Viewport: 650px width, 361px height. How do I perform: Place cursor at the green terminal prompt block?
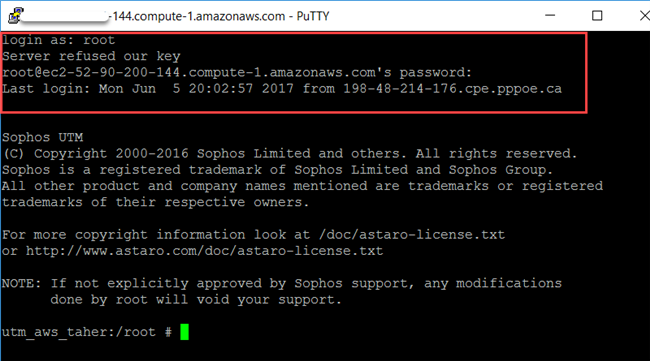pyautogui.click(x=184, y=332)
